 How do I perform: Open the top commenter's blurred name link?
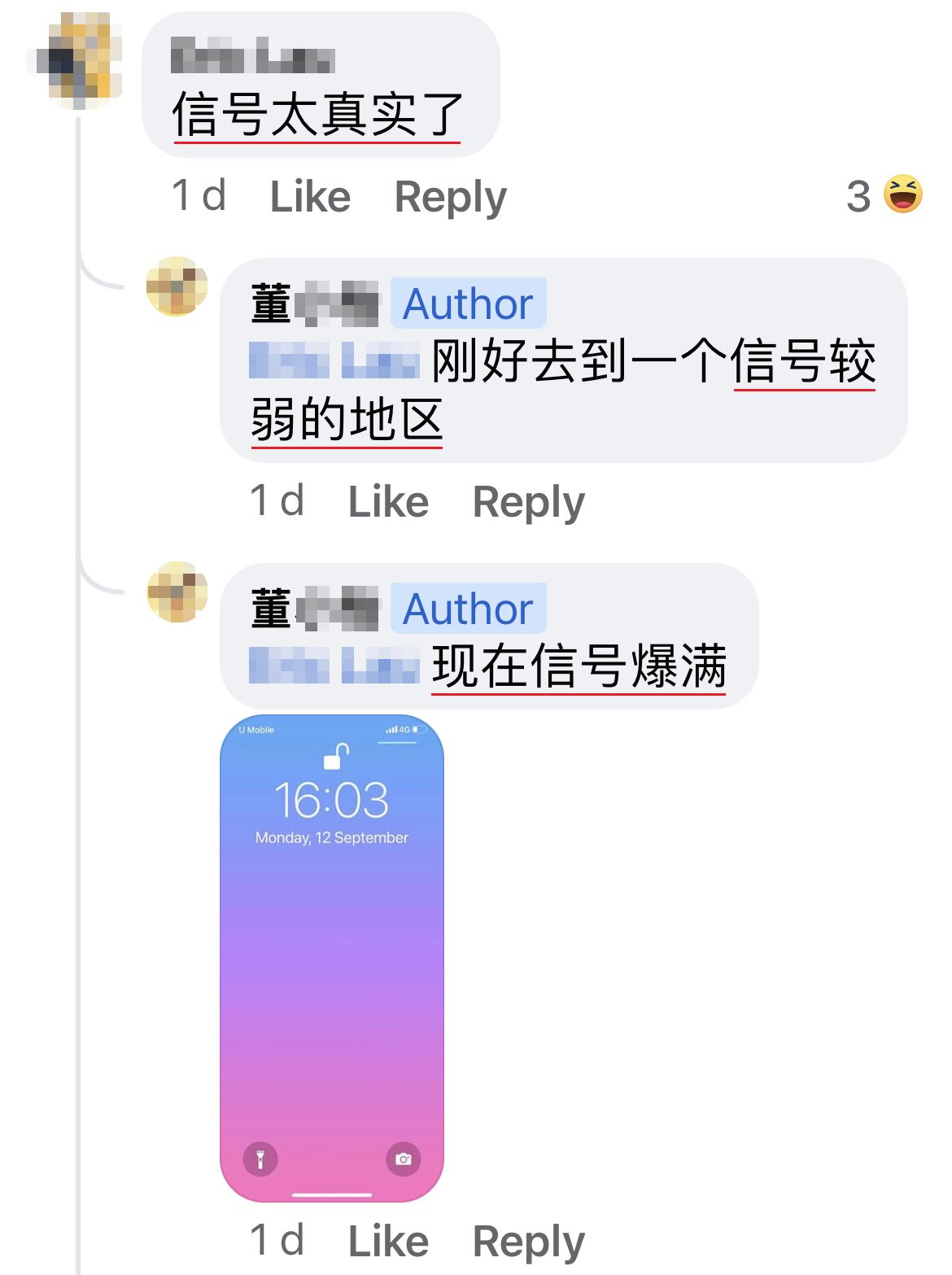pos(253,55)
